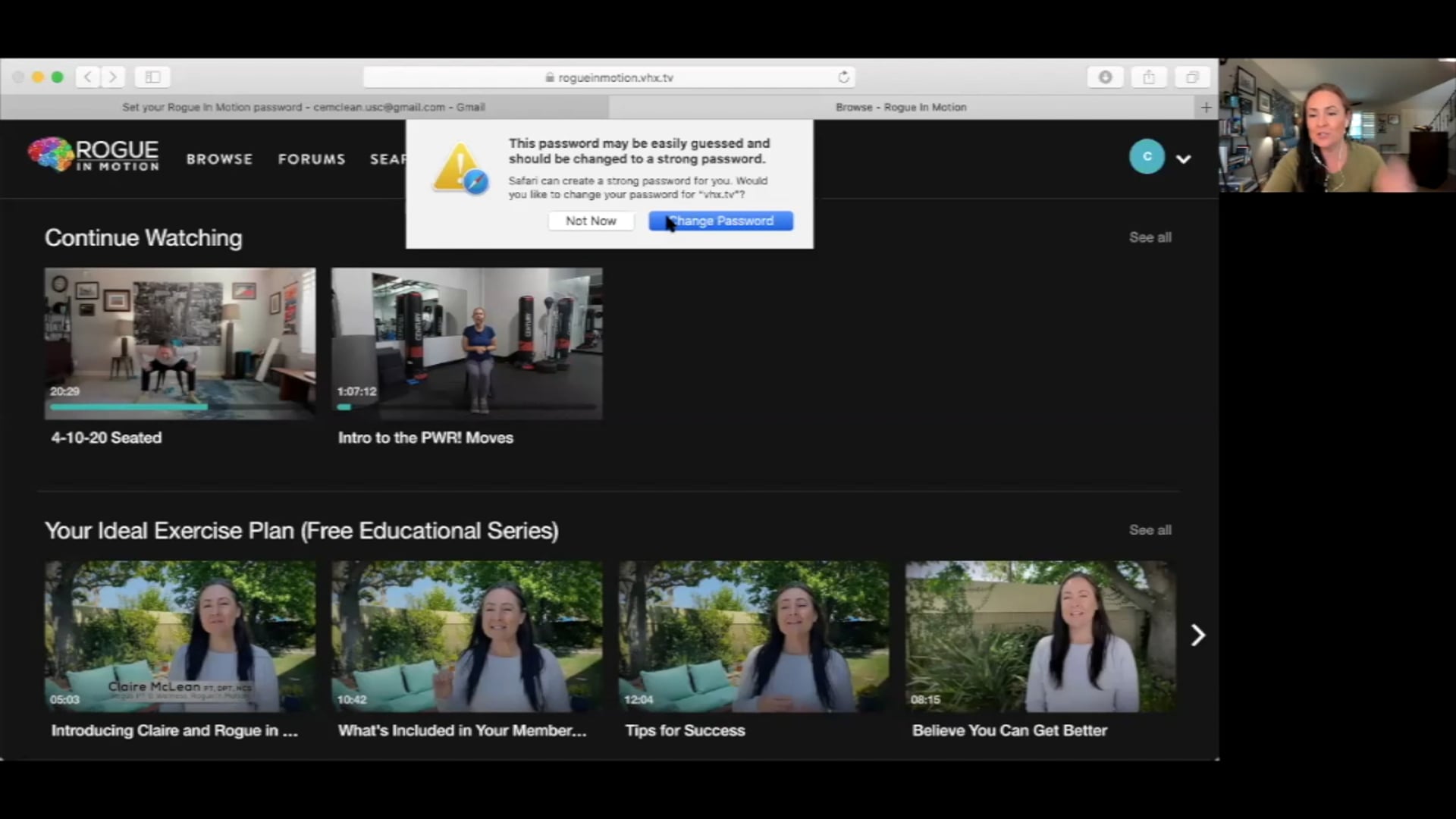
Task: Click the Rogue In Motion logo
Action: point(94,155)
